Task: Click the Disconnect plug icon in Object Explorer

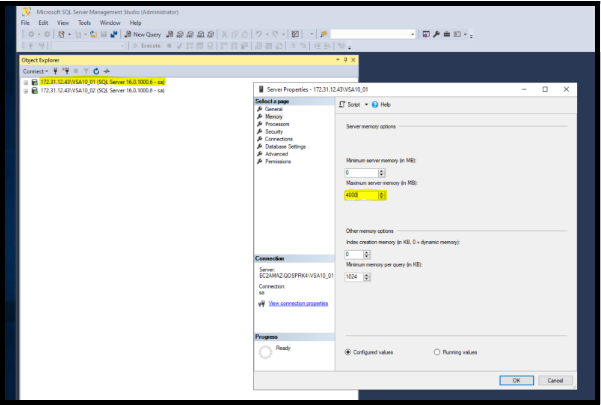Action: coord(66,71)
